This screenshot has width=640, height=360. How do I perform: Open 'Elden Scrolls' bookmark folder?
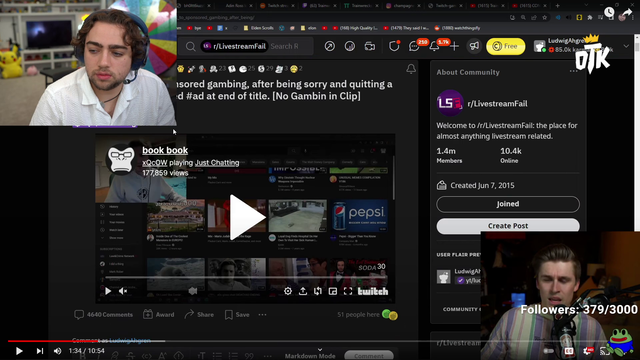point(258,28)
